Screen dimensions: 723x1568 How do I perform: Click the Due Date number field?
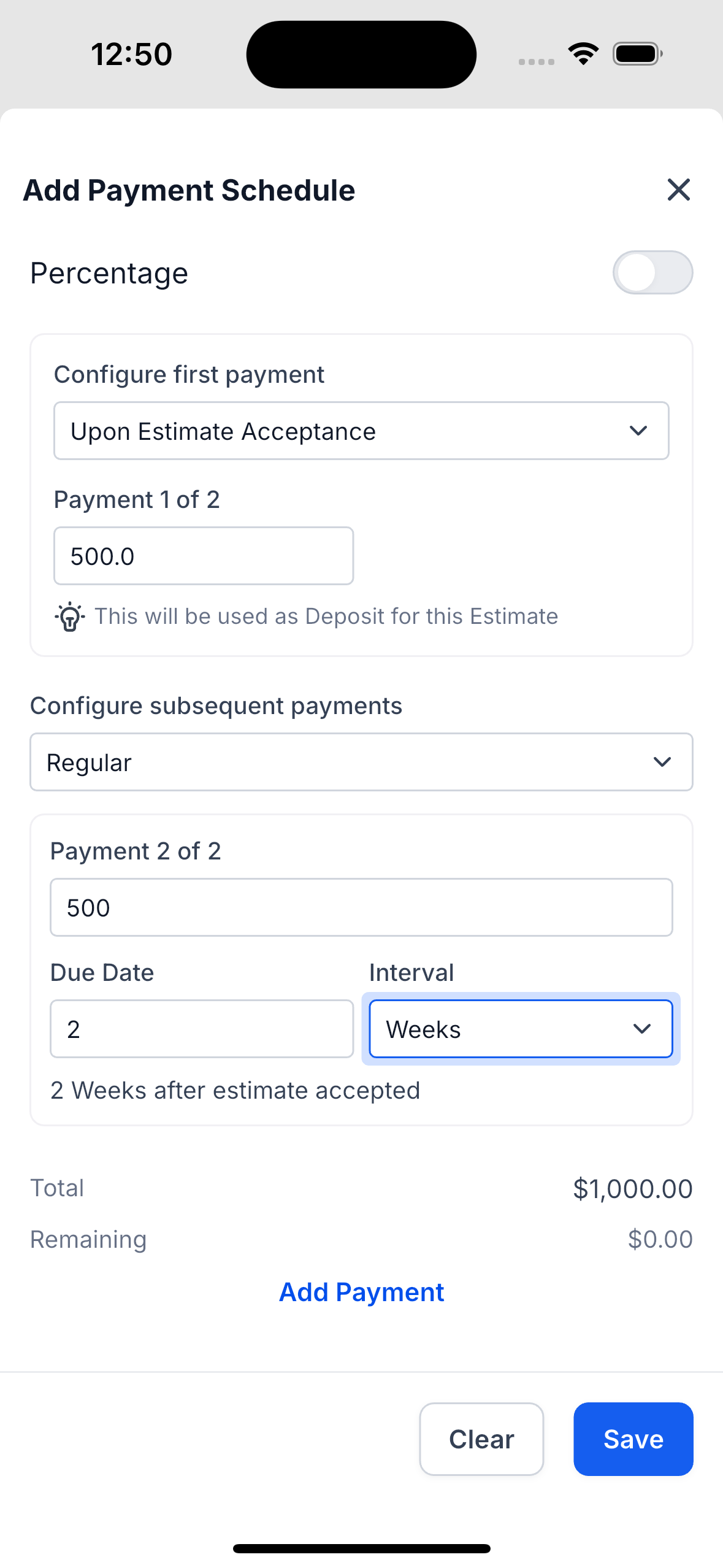pos(201,1029)
